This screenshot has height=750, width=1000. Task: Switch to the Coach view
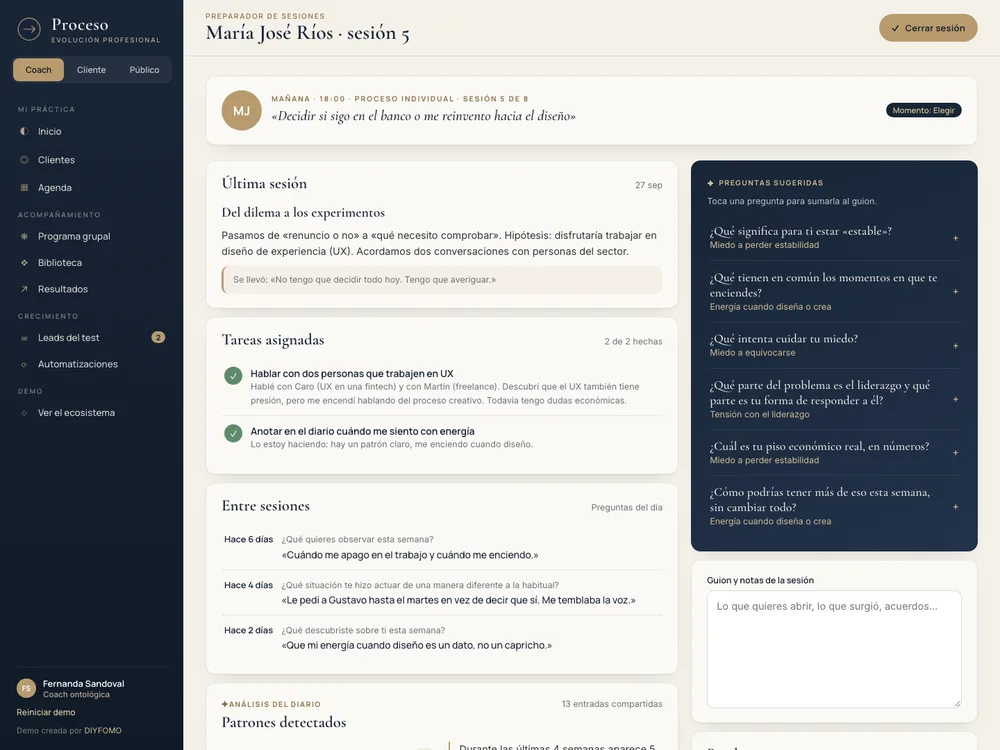pos(38,70)
